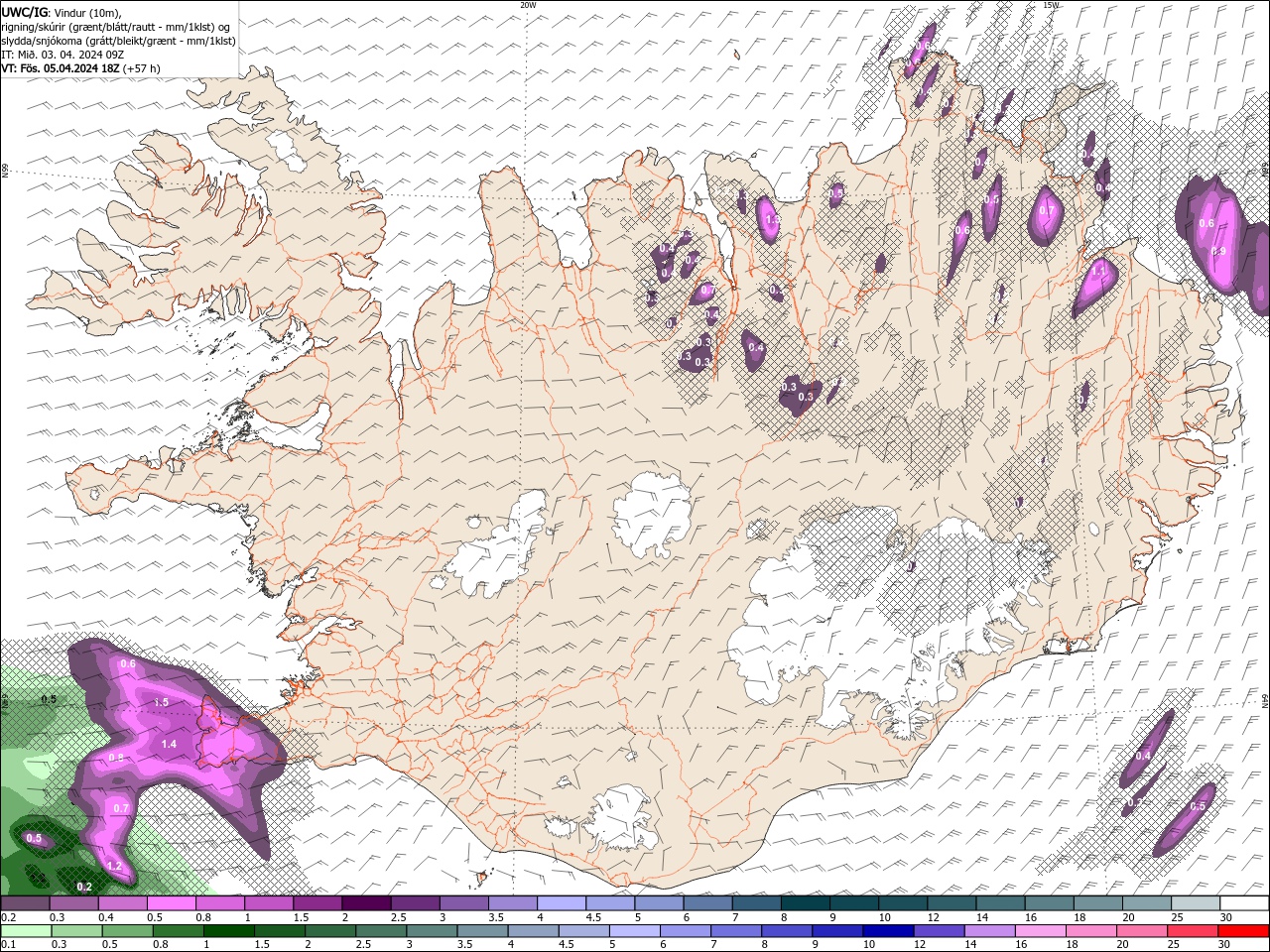Image resolution: width=1270 pixels, height=952 pixels.
Task: Click the palest green 0.1 swatch in lower legend
Action: pyautogui.click(x=26, y=931)
